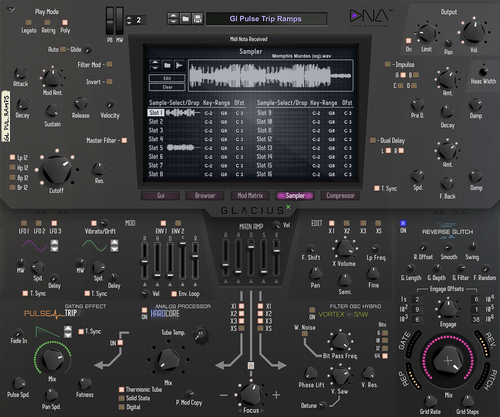Screen dimensions: 500x417
Task: Toggle the Impulse enable switch
Action: point(387,64)
